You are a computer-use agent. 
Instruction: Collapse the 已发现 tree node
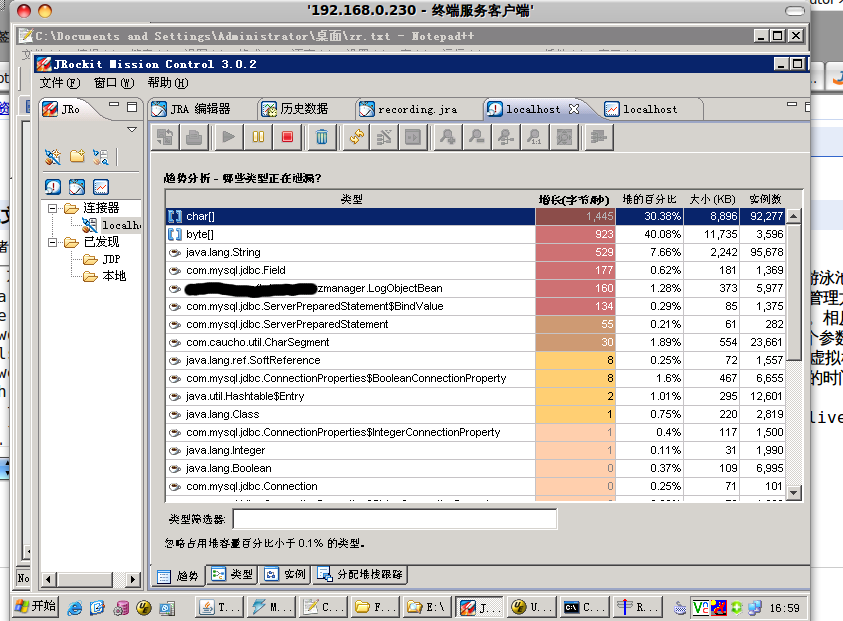click(x=52, y=242)
